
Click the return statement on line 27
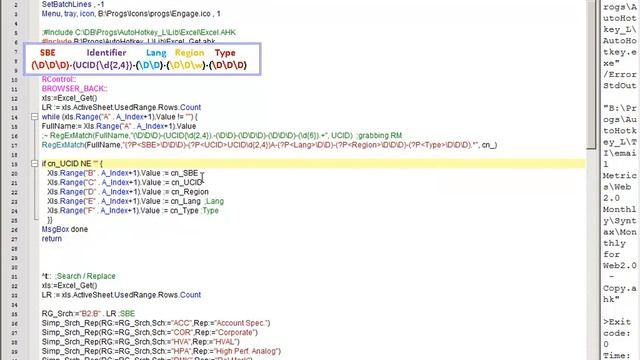tap(52, 239)
